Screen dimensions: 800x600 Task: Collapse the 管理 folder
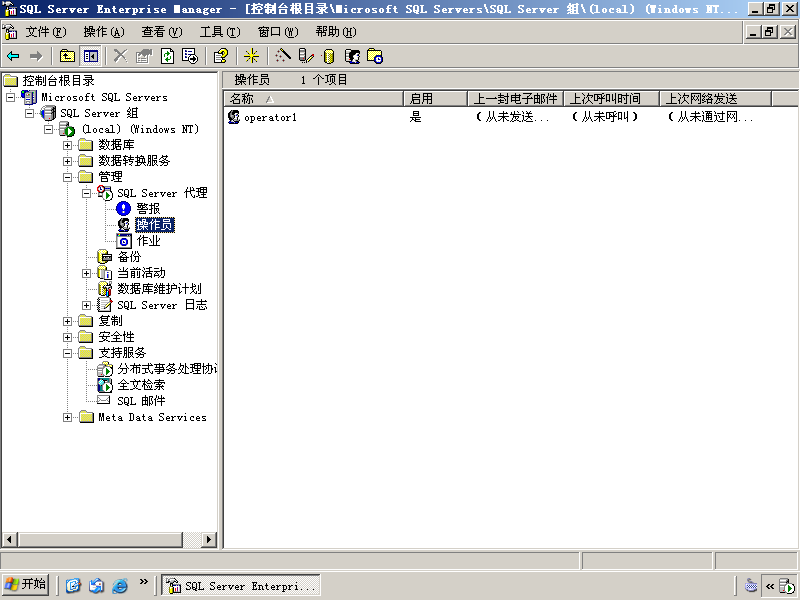(x=67, y=177)
